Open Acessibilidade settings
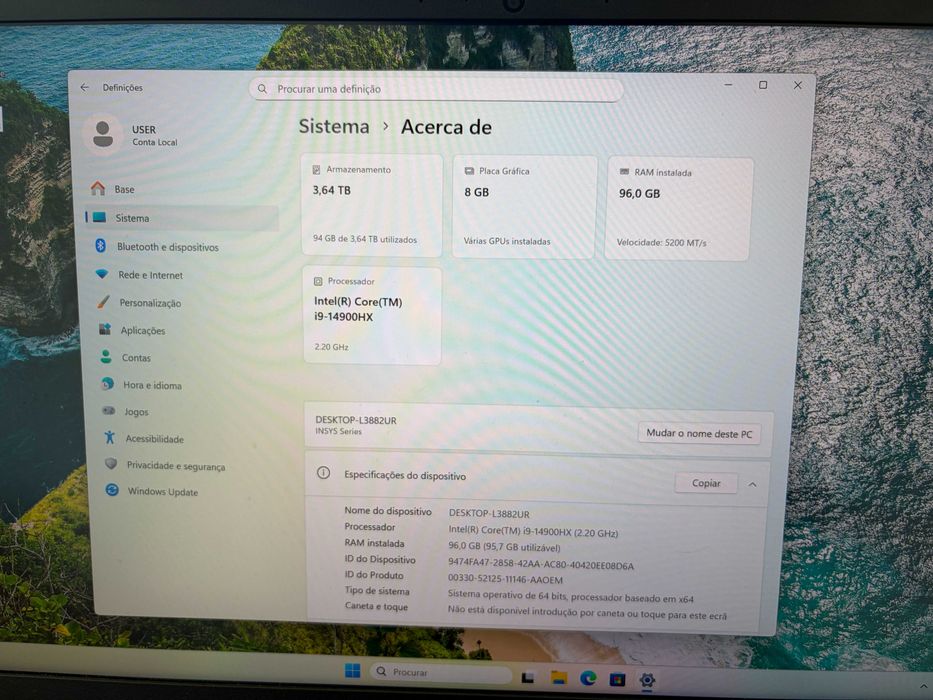933x700 pixels. [x=155, y=439]
